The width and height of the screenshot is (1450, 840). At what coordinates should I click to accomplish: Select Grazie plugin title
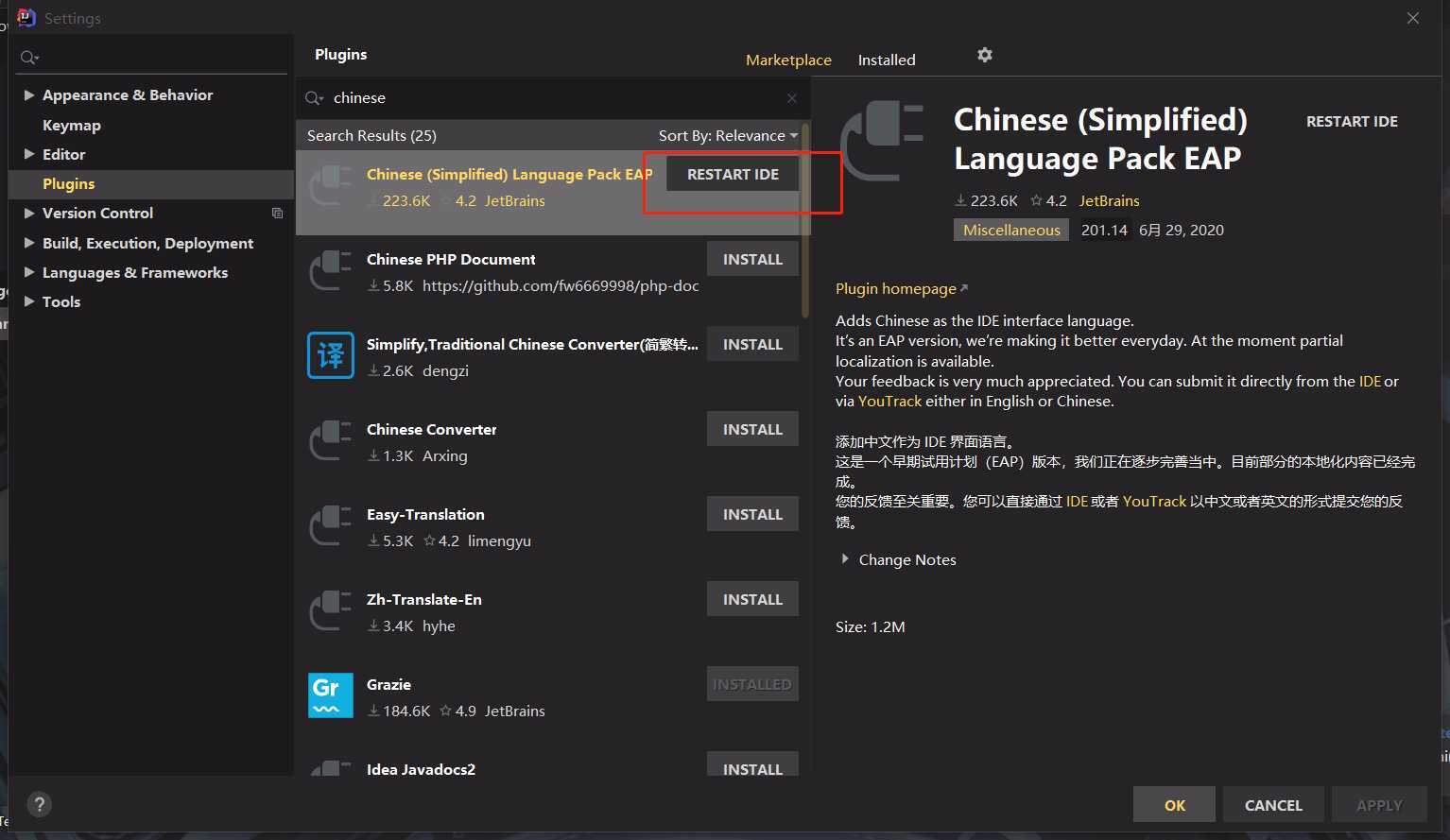click(388, 684)
